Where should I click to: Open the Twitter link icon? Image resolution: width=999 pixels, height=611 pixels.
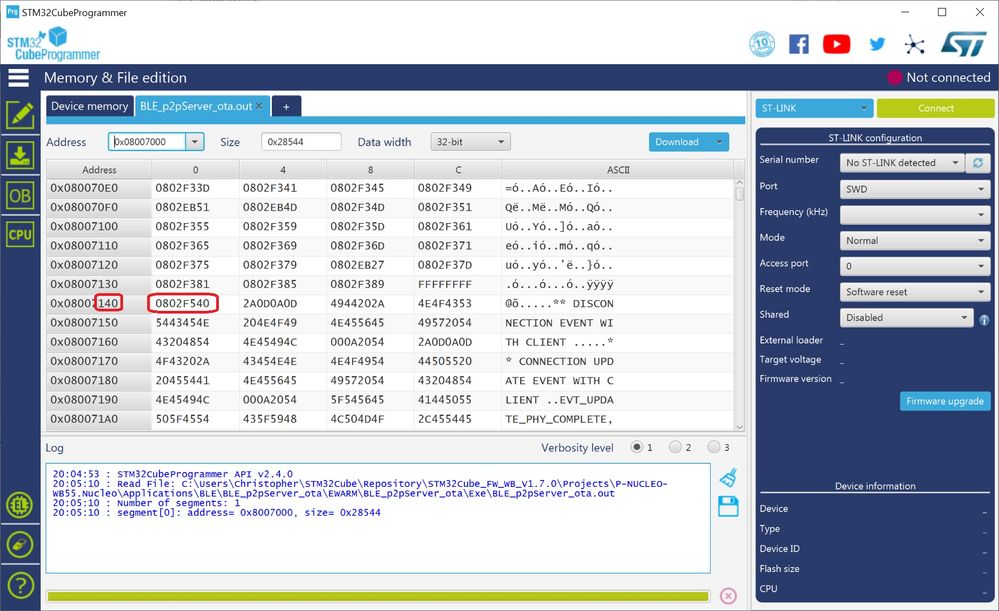(x=877, y=44)
